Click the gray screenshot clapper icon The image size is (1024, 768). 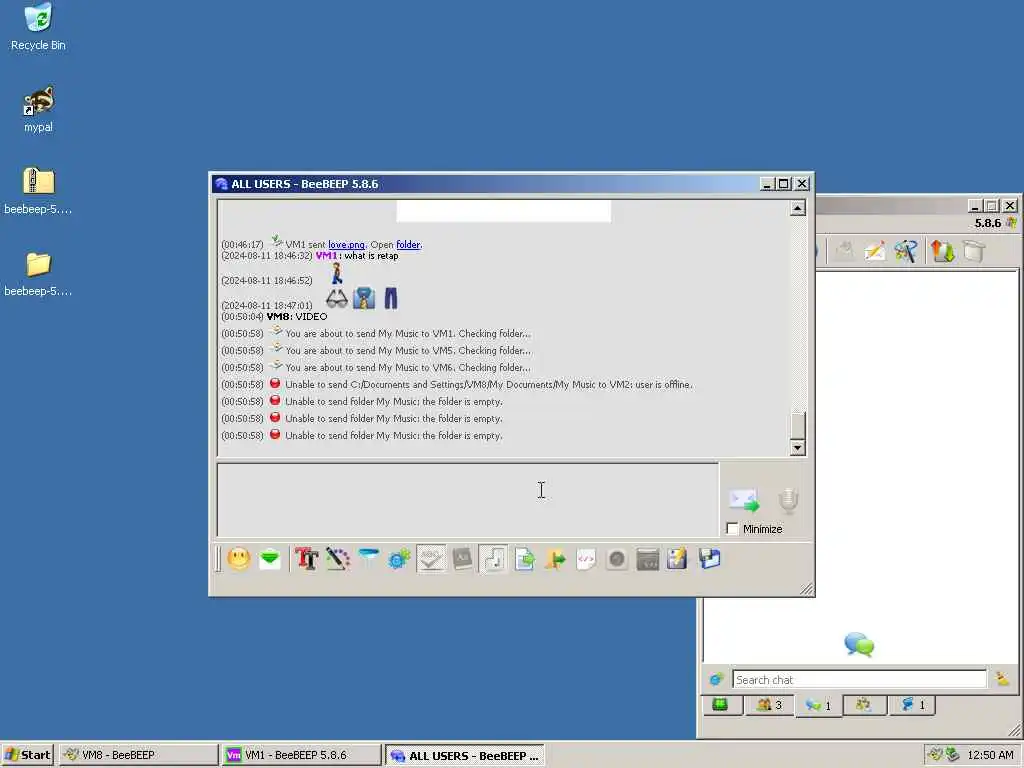[648, 559]
